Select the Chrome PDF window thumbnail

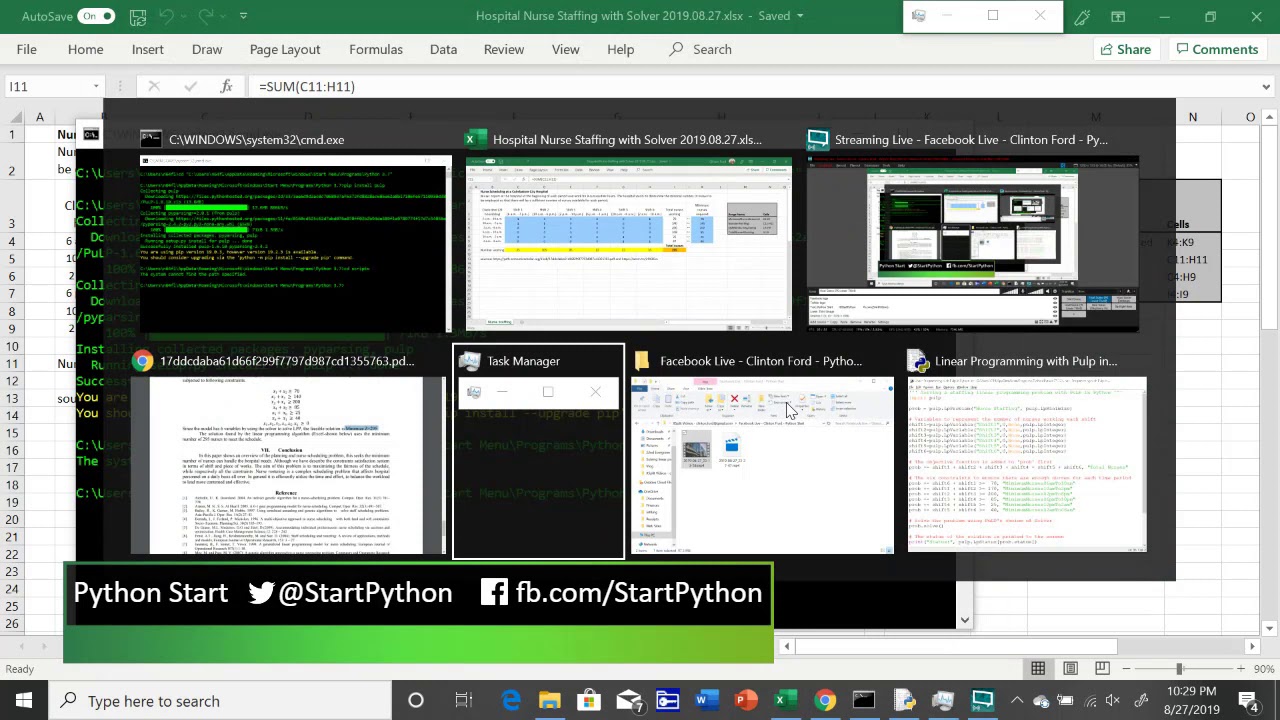pyautogui.click(x=289, y=464)
